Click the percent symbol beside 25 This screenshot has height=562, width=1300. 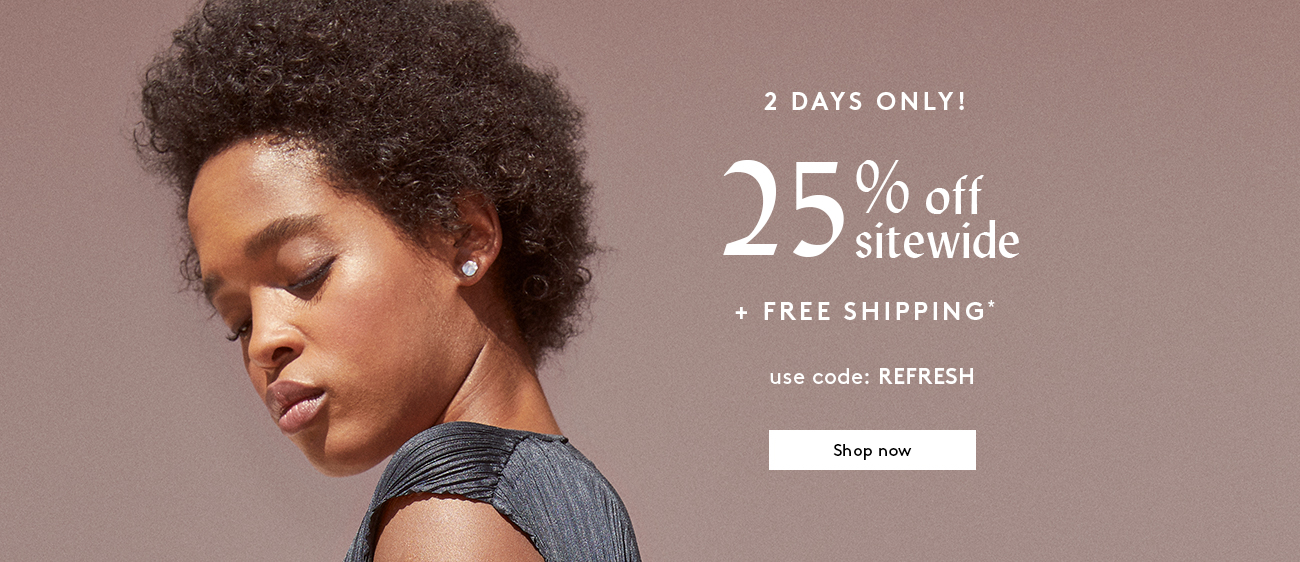point(882,186)
